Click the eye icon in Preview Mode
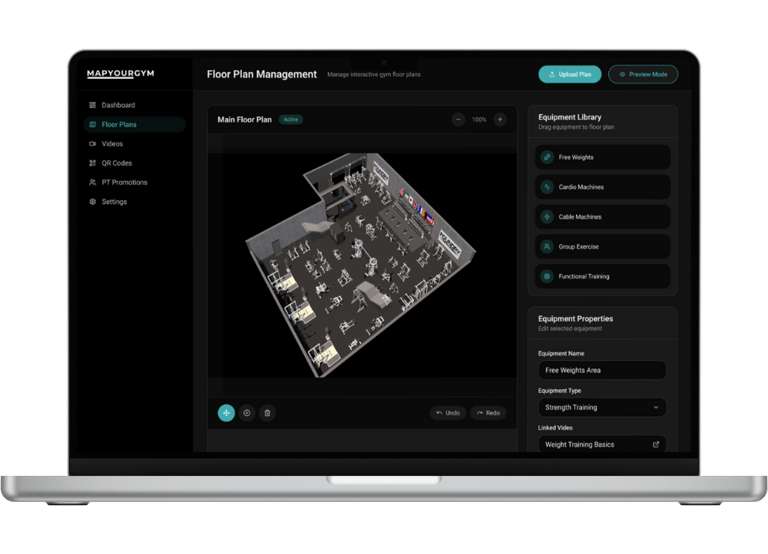768x554 pixels. point(623,74)
